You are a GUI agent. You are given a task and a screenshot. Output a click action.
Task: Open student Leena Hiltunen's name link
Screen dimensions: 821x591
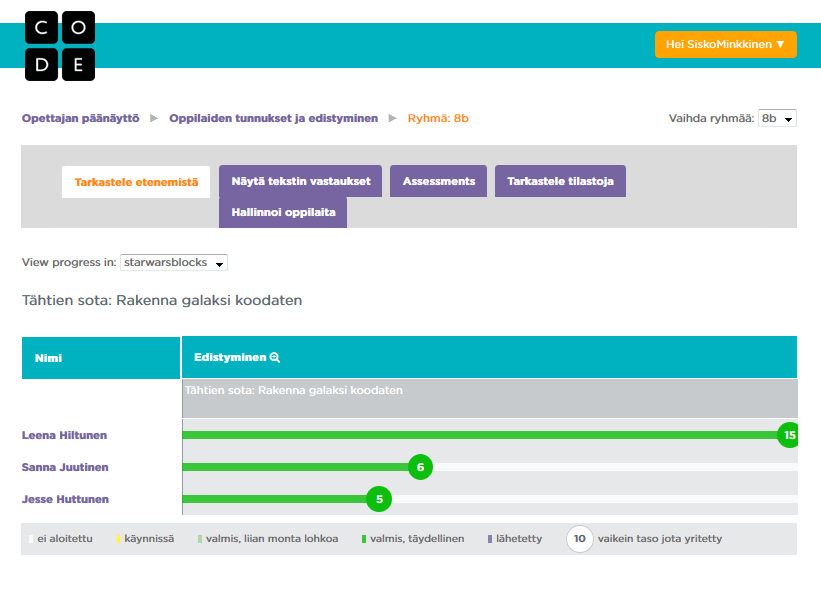64,435
